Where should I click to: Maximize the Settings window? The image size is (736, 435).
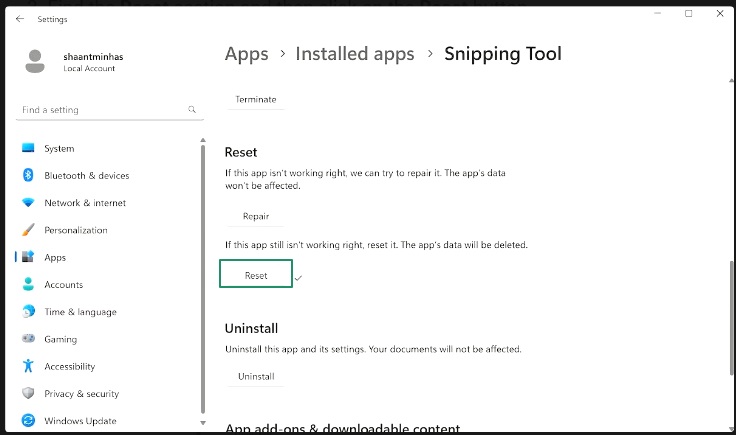point(689,14)
